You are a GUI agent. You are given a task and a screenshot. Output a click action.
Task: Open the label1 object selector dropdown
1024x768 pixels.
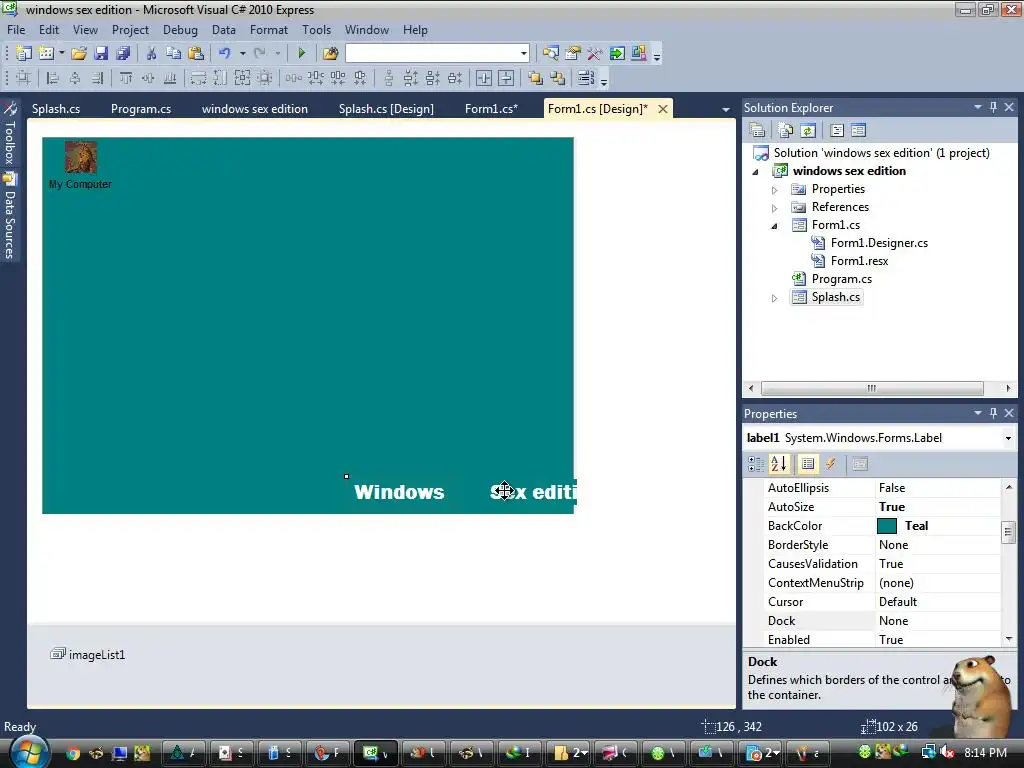(1008, 438)
